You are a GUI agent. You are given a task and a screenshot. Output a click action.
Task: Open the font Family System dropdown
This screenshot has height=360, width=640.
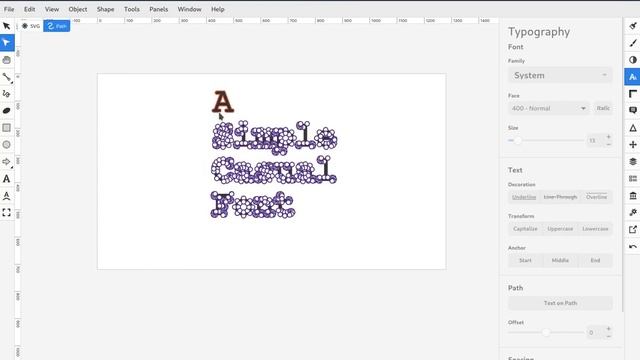click(560, 76)
